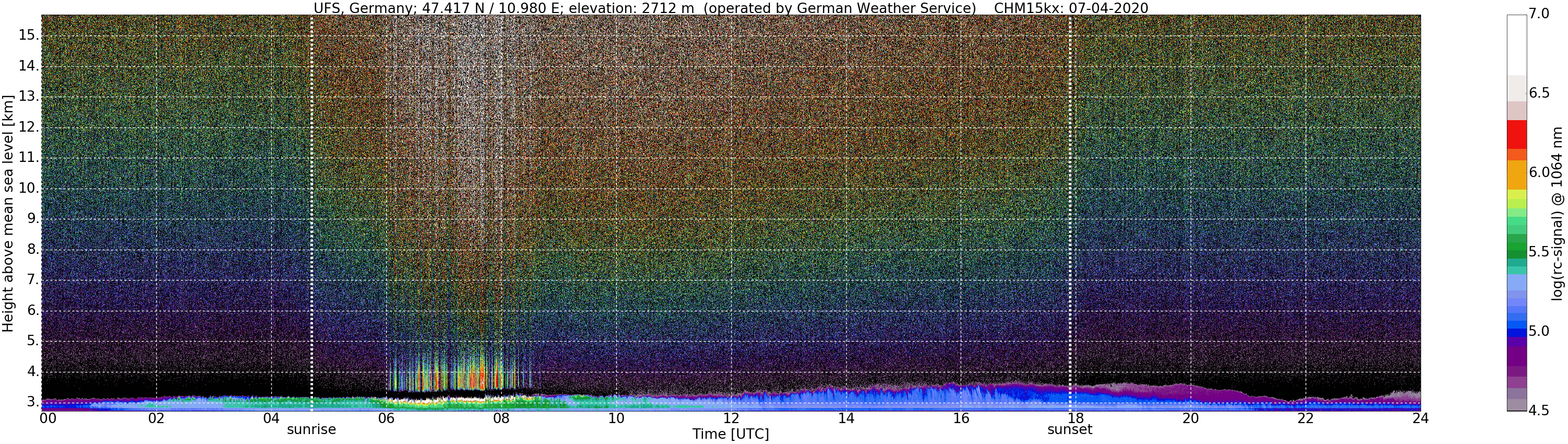The image size is (1568, 444).
Task: Click the 22 tick on the time axis
Action: (1305, 418)
